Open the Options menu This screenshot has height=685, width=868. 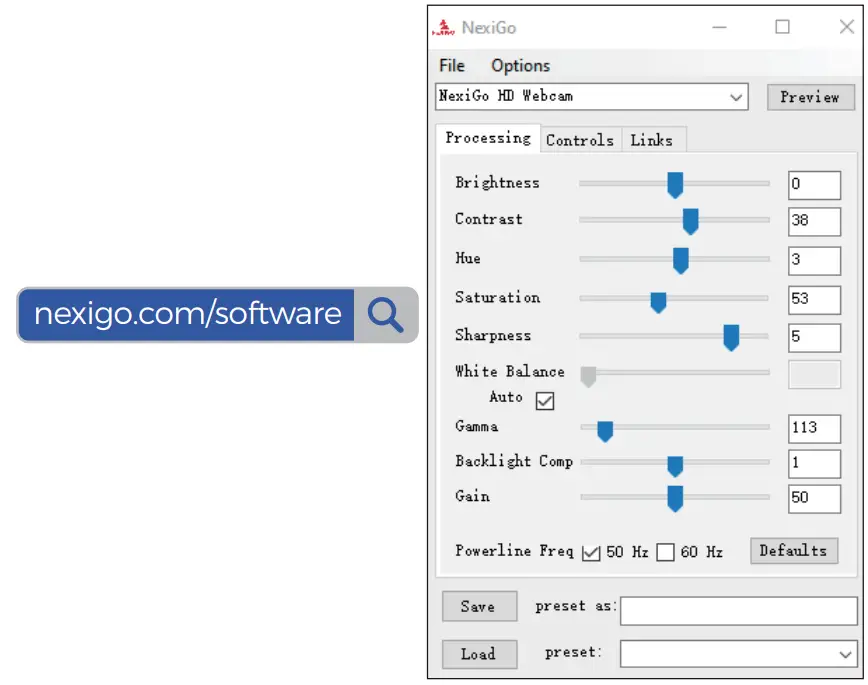[x=520, y=66]
